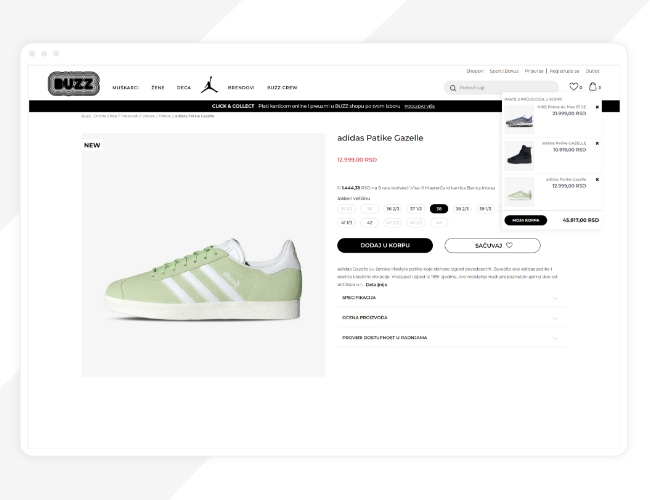This screenshot has height=500, width=650.
Task: Open the BUZZ logo homepage link
Action: (x=74, y=84)
